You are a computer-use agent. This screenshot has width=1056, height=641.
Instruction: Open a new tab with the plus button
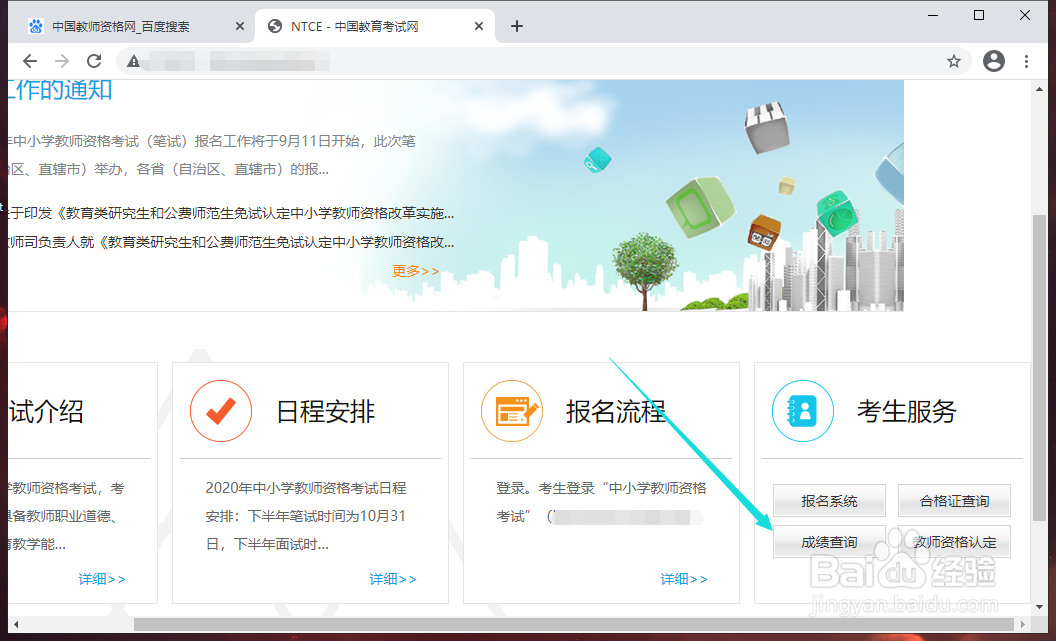point(517,26)
